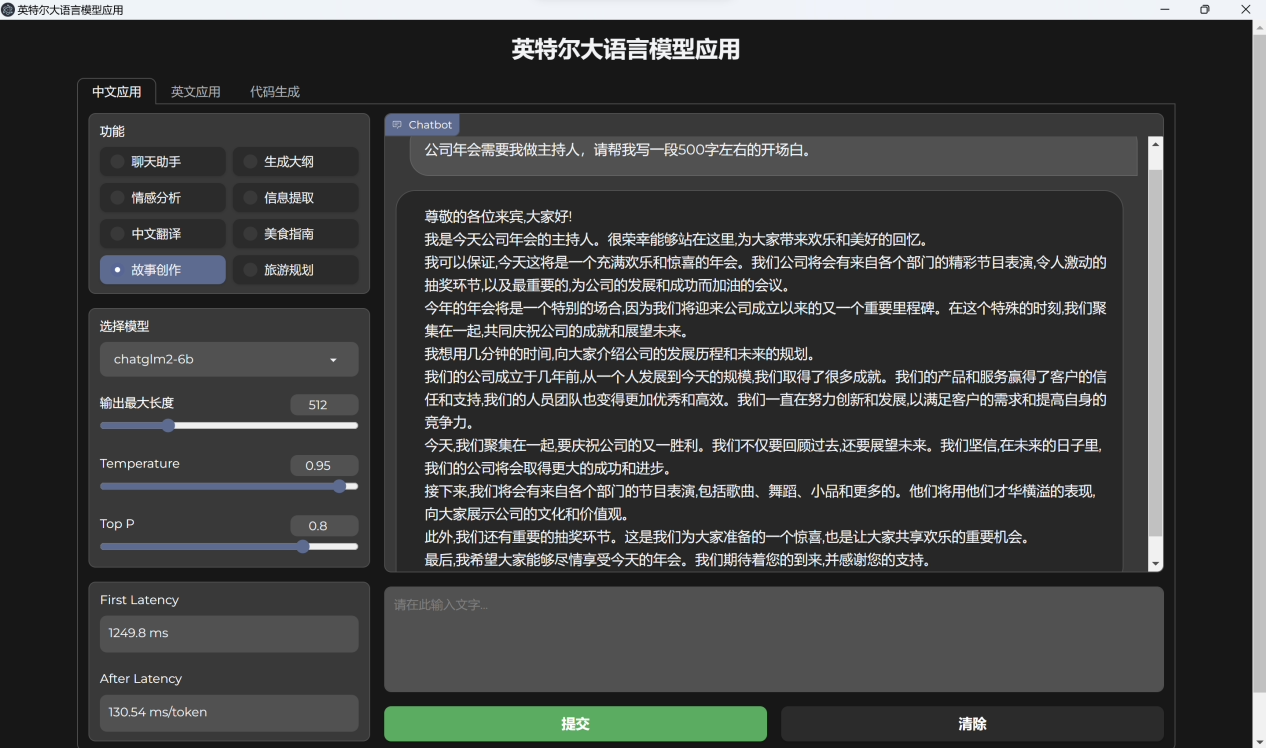Image resolution: width=1266 pixels, height=748 pixels.
Task: Edit the Temperature value 0.95
Action: [x=324, y=465]
